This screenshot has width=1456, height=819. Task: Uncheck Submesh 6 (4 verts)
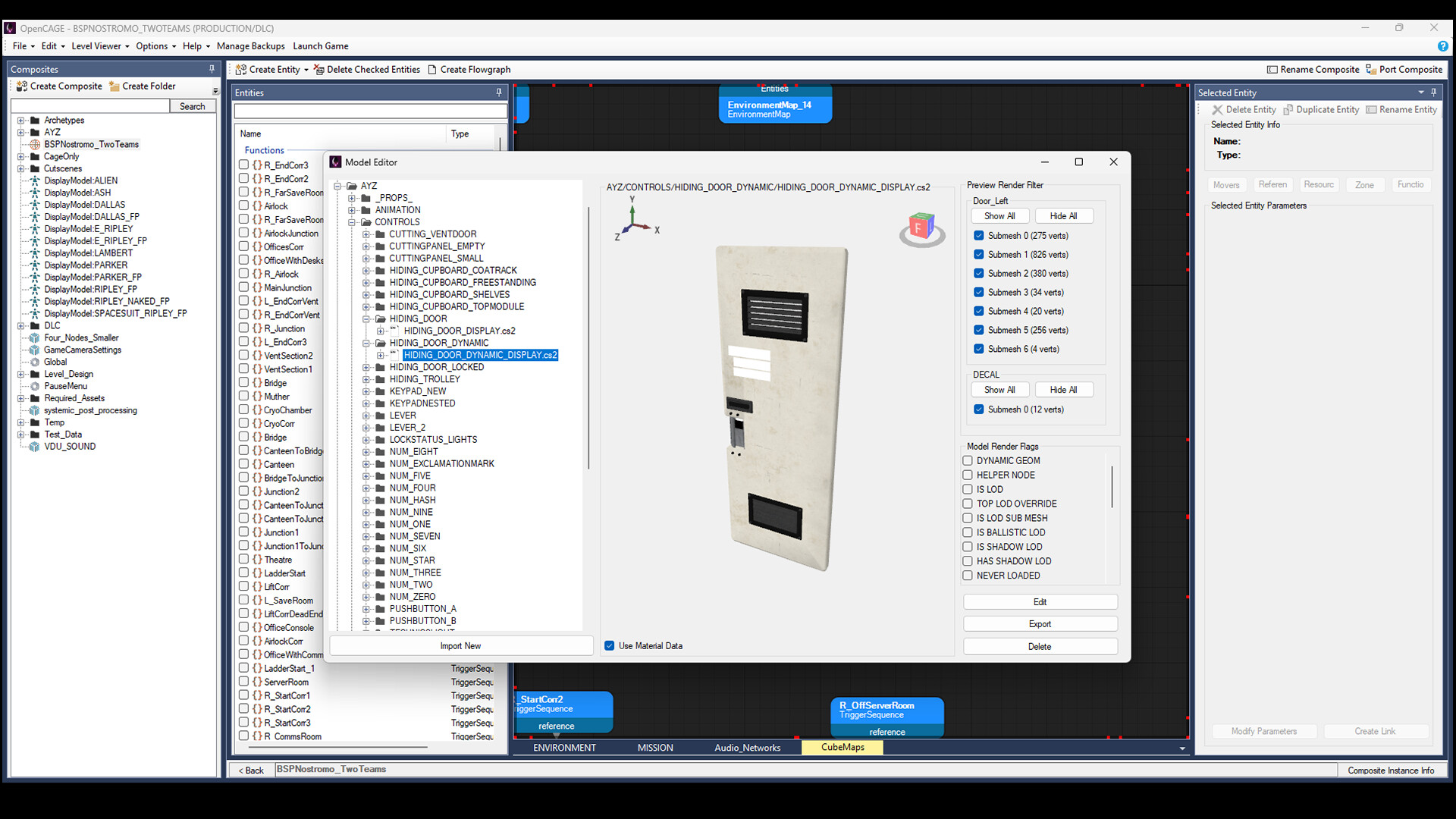tap(979, 350)
